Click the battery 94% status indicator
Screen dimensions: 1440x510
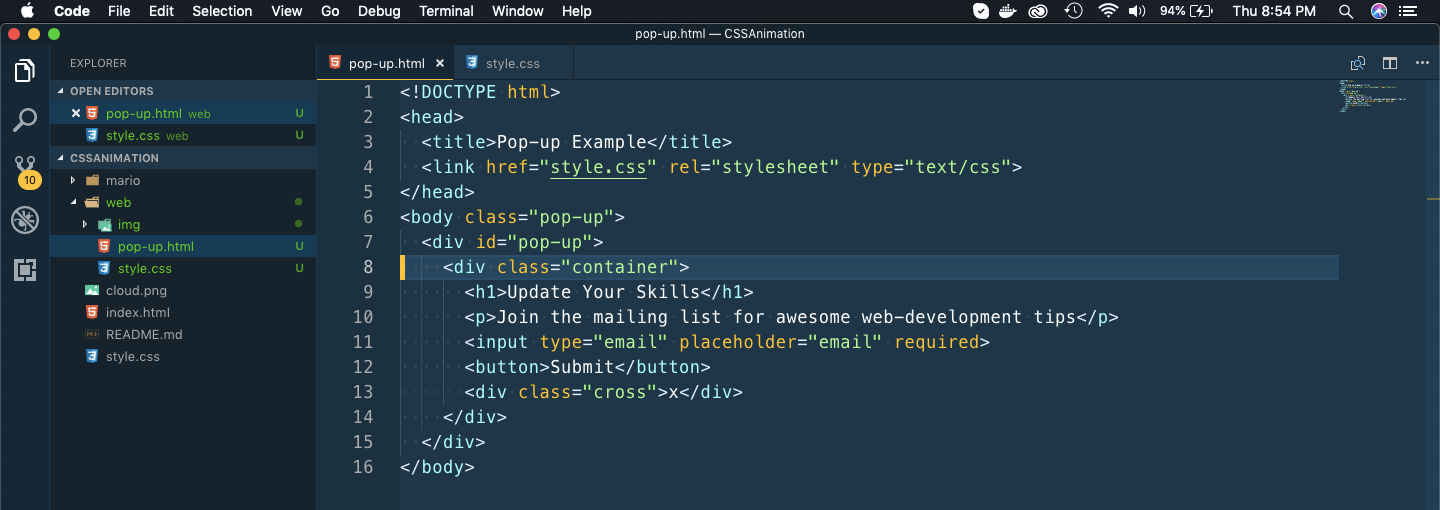(1186, 11)
